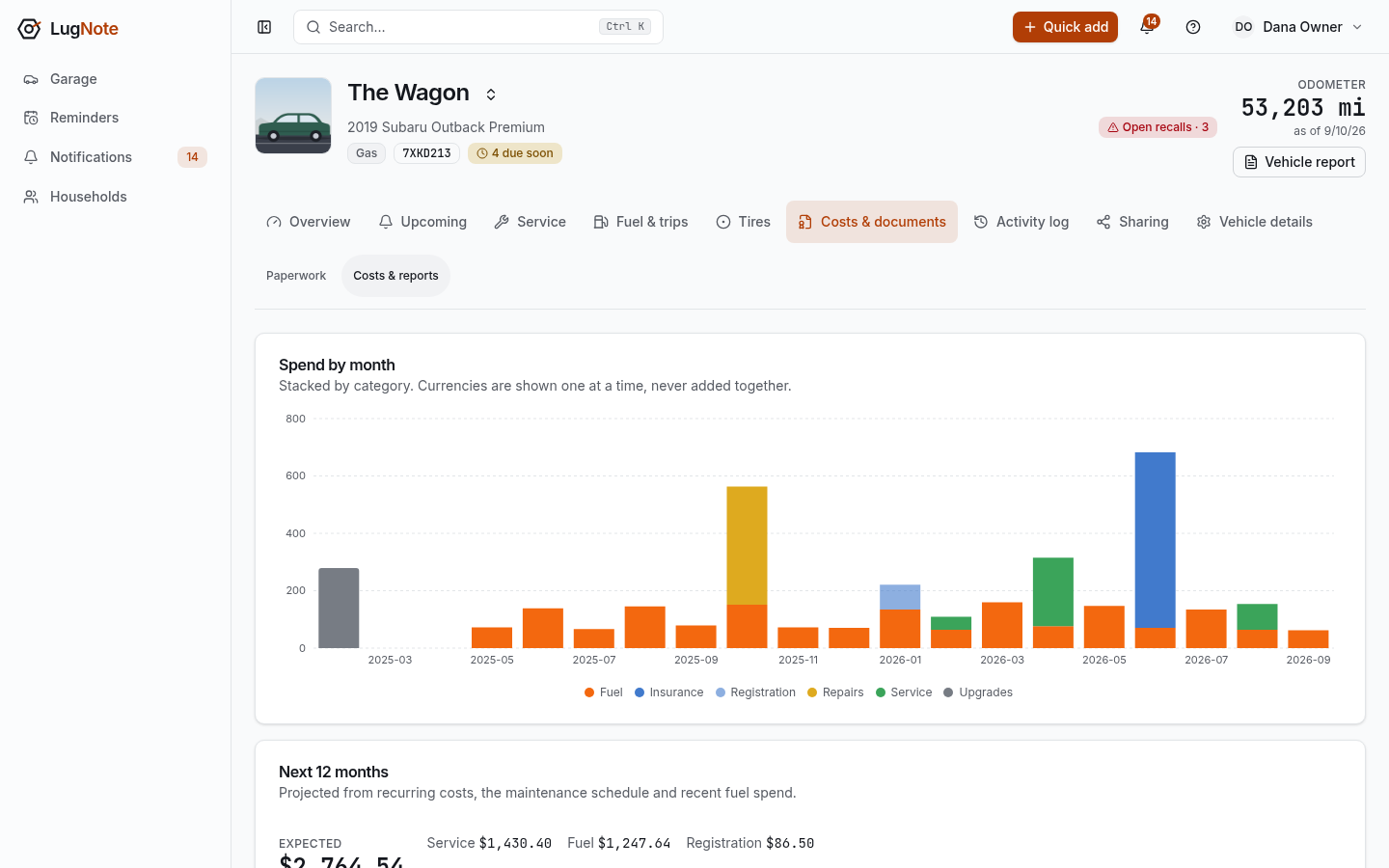The height and width of the screenshot is (868, 1389).
Task: Click the Overview gauge icon
Action: pos(274,222)
